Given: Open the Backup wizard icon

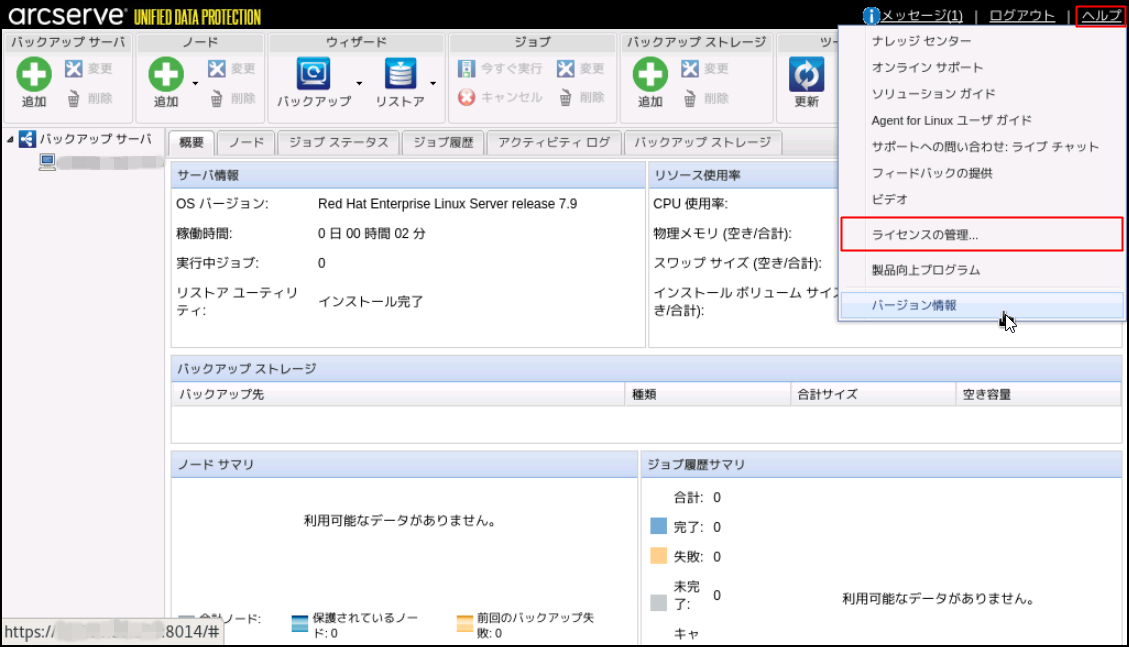Looking at the screenshot, I should pyautogui.click(x=314, y=75).
